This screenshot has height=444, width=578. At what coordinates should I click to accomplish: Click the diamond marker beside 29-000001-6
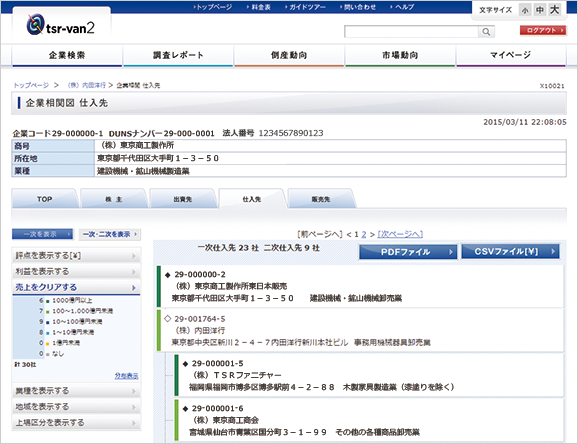[x=185, y=409]
